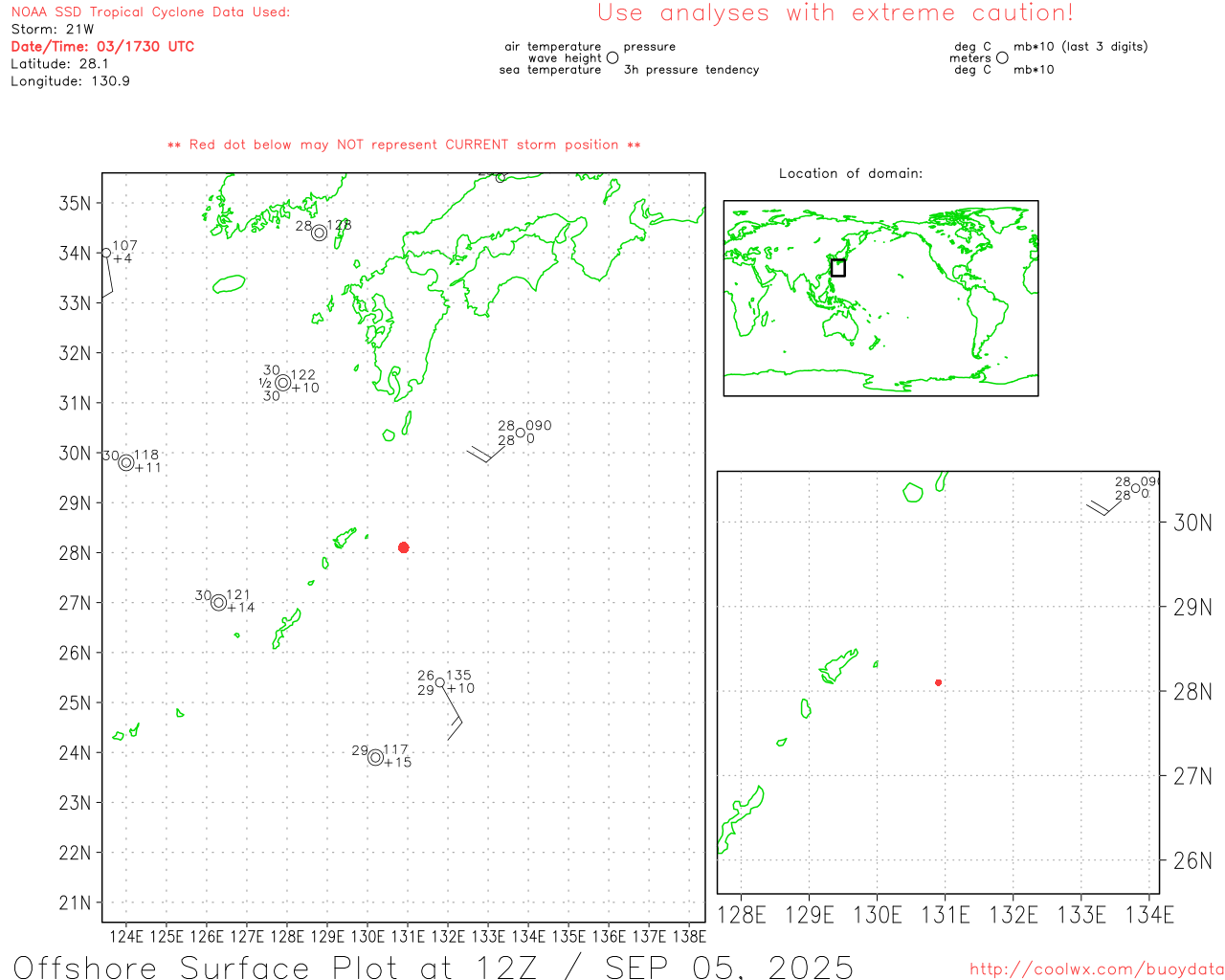Click the 'mb*10 (last 3 digits)' legend label
Viewport: 1225px width, 980px height.
[1080, 47]
